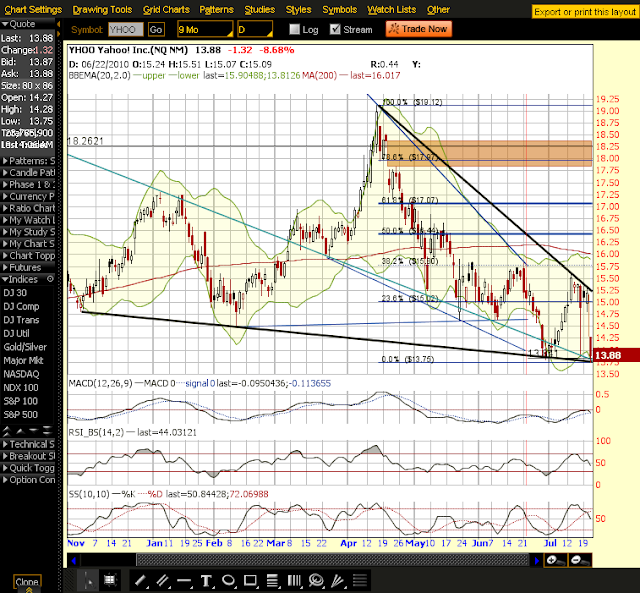Select the vertical Fibonacci time lines tool
This screenshot has height=593, width=640.
[294, 580]
